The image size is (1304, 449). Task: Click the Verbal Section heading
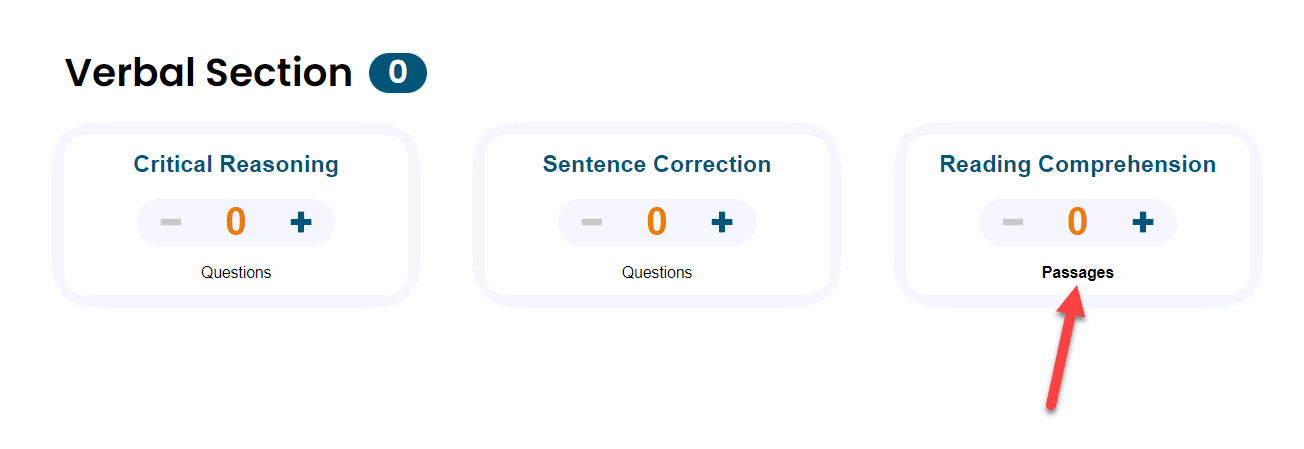tap(208, 73)
